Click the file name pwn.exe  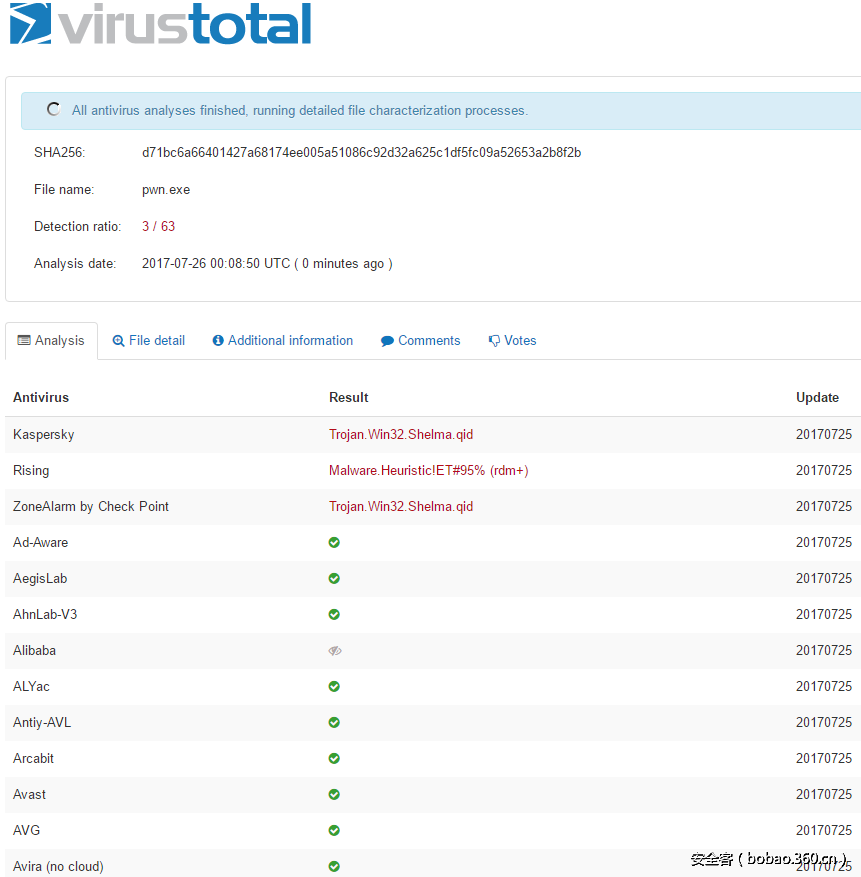click(x=166, y=190)
